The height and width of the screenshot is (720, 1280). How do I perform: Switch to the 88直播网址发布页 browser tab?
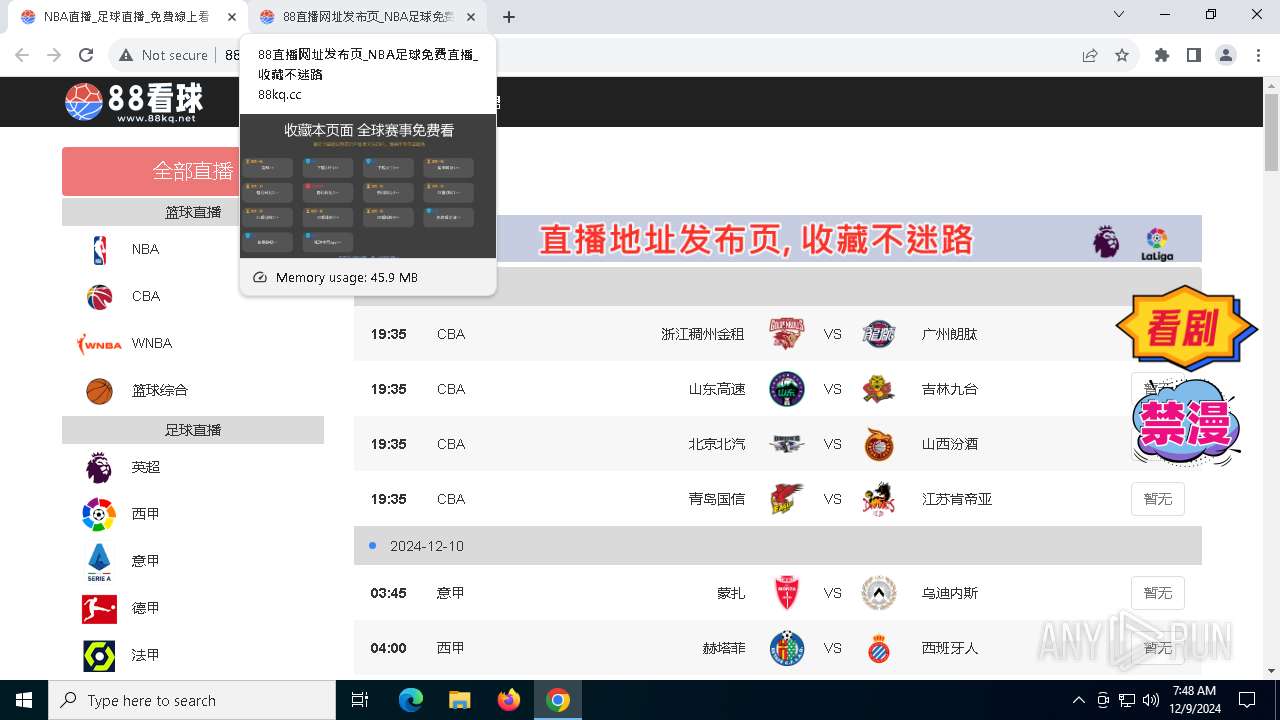click(366, 17)
